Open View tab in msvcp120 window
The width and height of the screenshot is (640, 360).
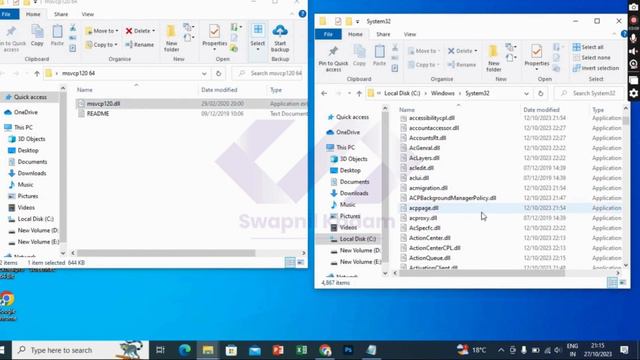point(87,14)
